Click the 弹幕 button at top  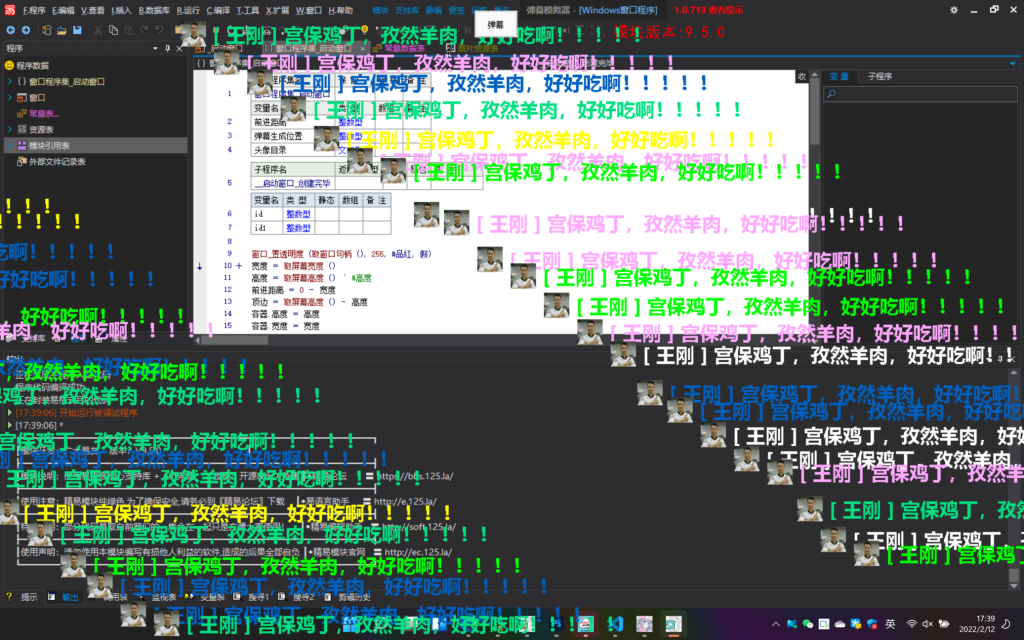[x=509, y=21]
